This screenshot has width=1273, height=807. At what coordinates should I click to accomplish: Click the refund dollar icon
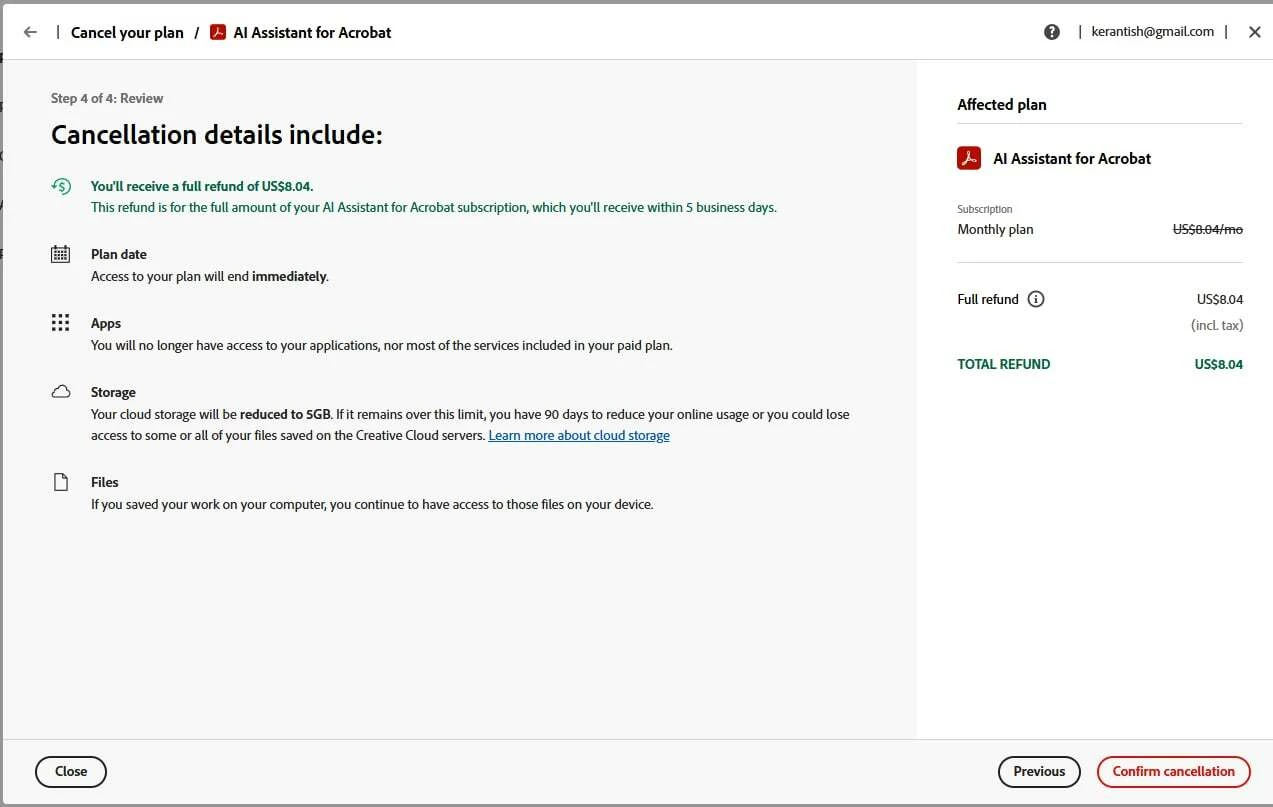61,186
